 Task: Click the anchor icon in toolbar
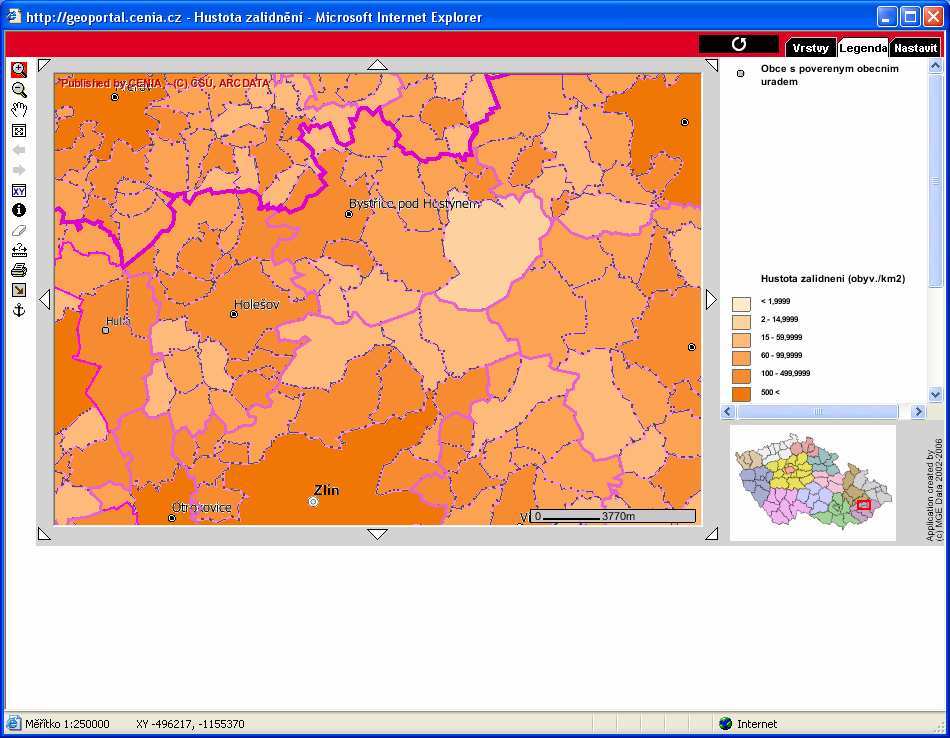pyautogui.click(x=19, y=311)
